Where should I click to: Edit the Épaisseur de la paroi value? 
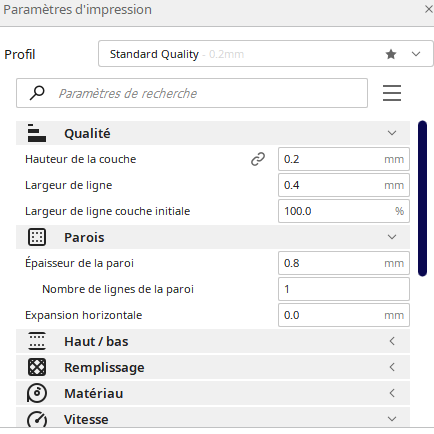pos(344,263)
